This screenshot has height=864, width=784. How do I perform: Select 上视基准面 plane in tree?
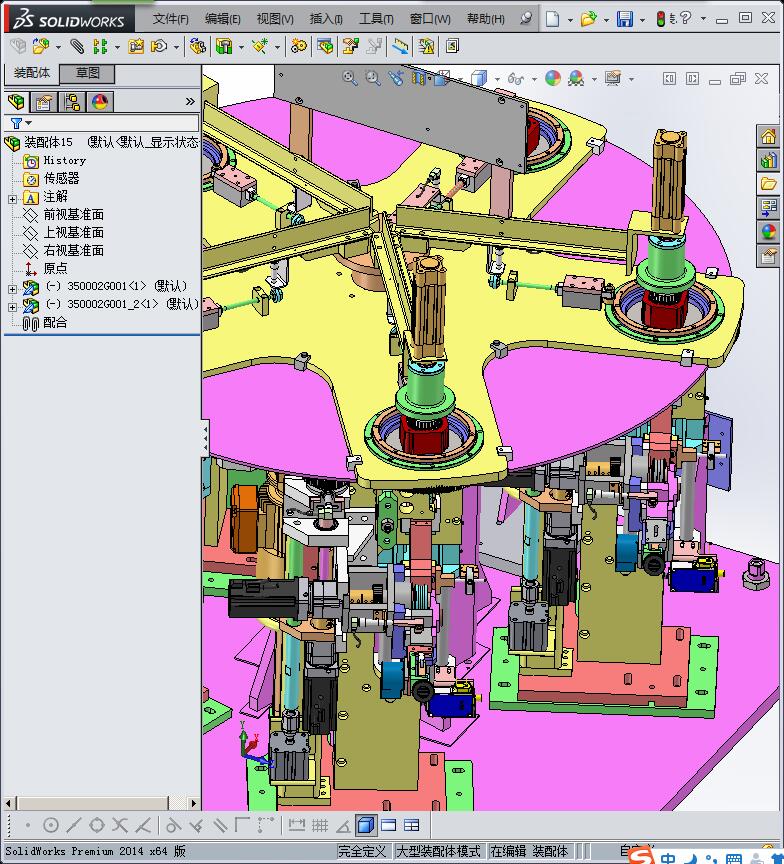pyautogui.click(x=73, y=233)
